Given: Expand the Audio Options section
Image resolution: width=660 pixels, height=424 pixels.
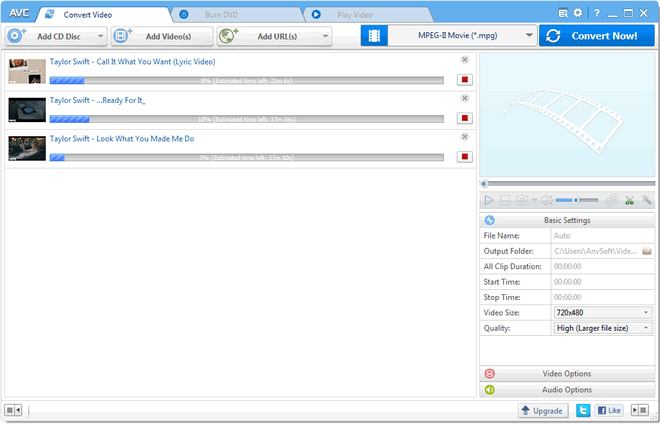Looking at the screenshot, I should point(567,390).
